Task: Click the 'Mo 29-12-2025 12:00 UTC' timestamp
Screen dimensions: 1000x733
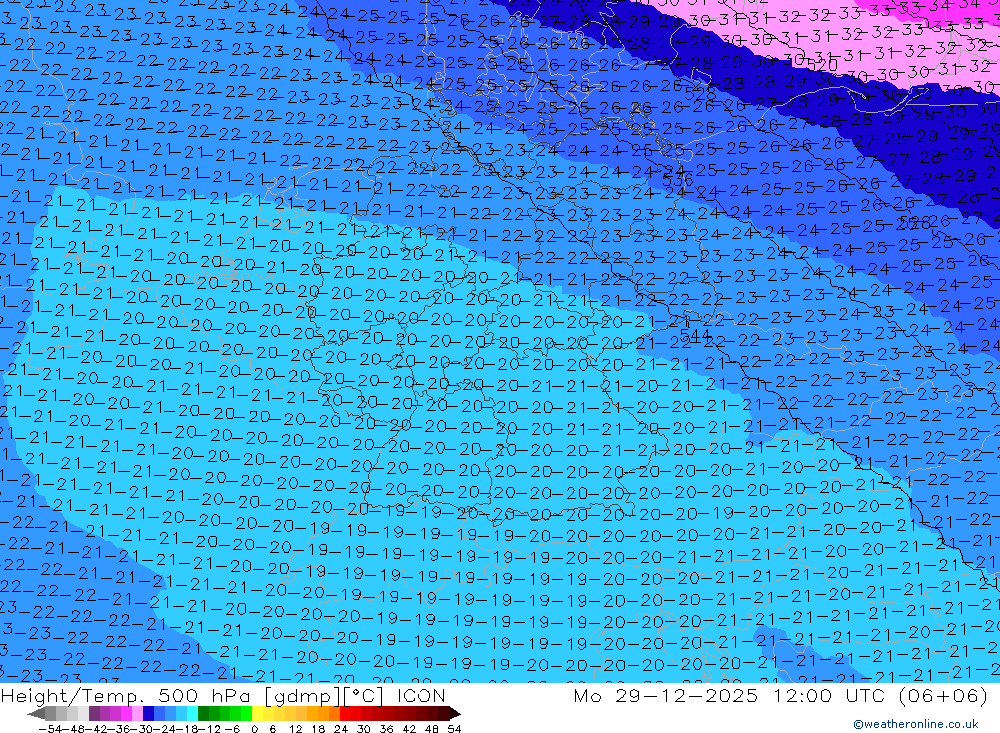Action: [732, 695]
